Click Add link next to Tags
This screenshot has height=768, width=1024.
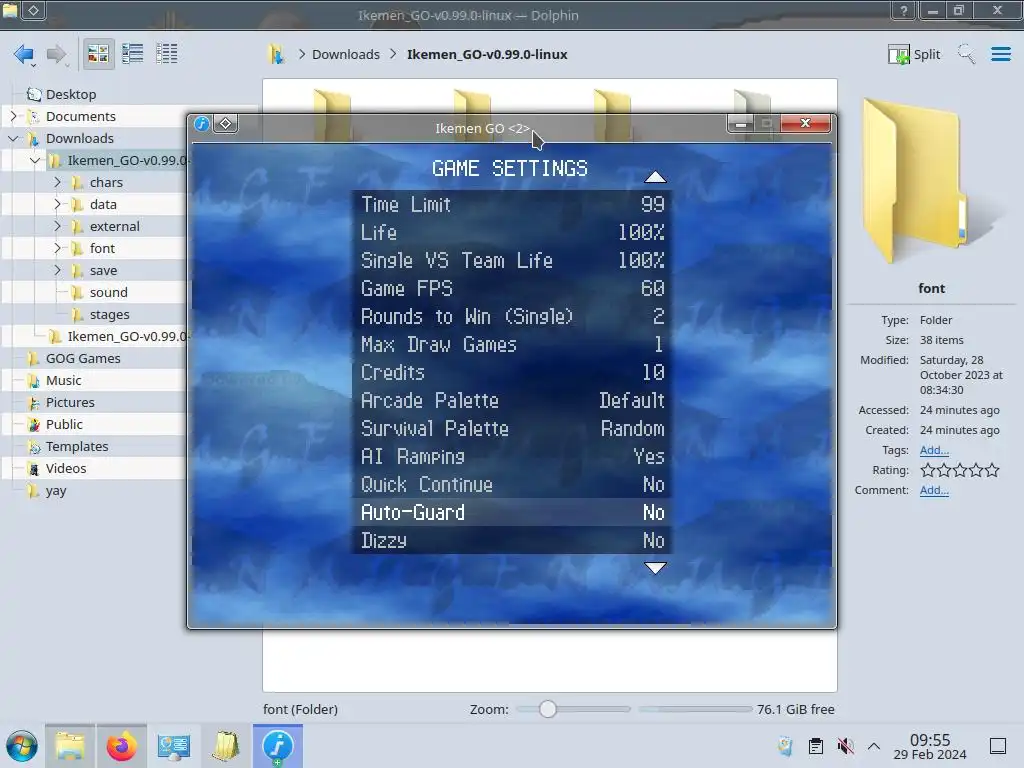point(934,450)
